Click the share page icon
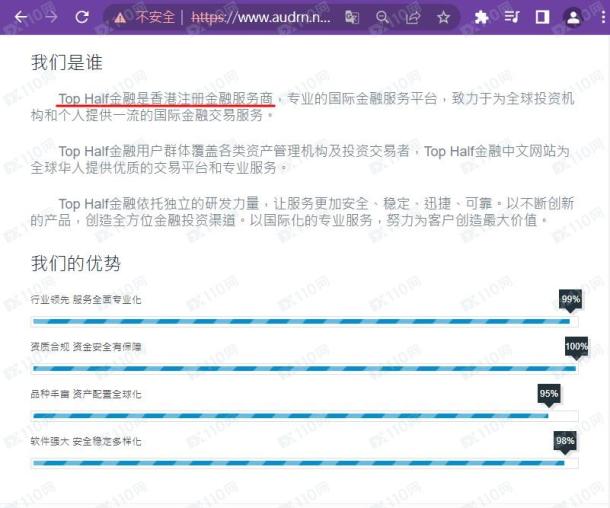The image size is (610, 508). click(x=413, y=18)
